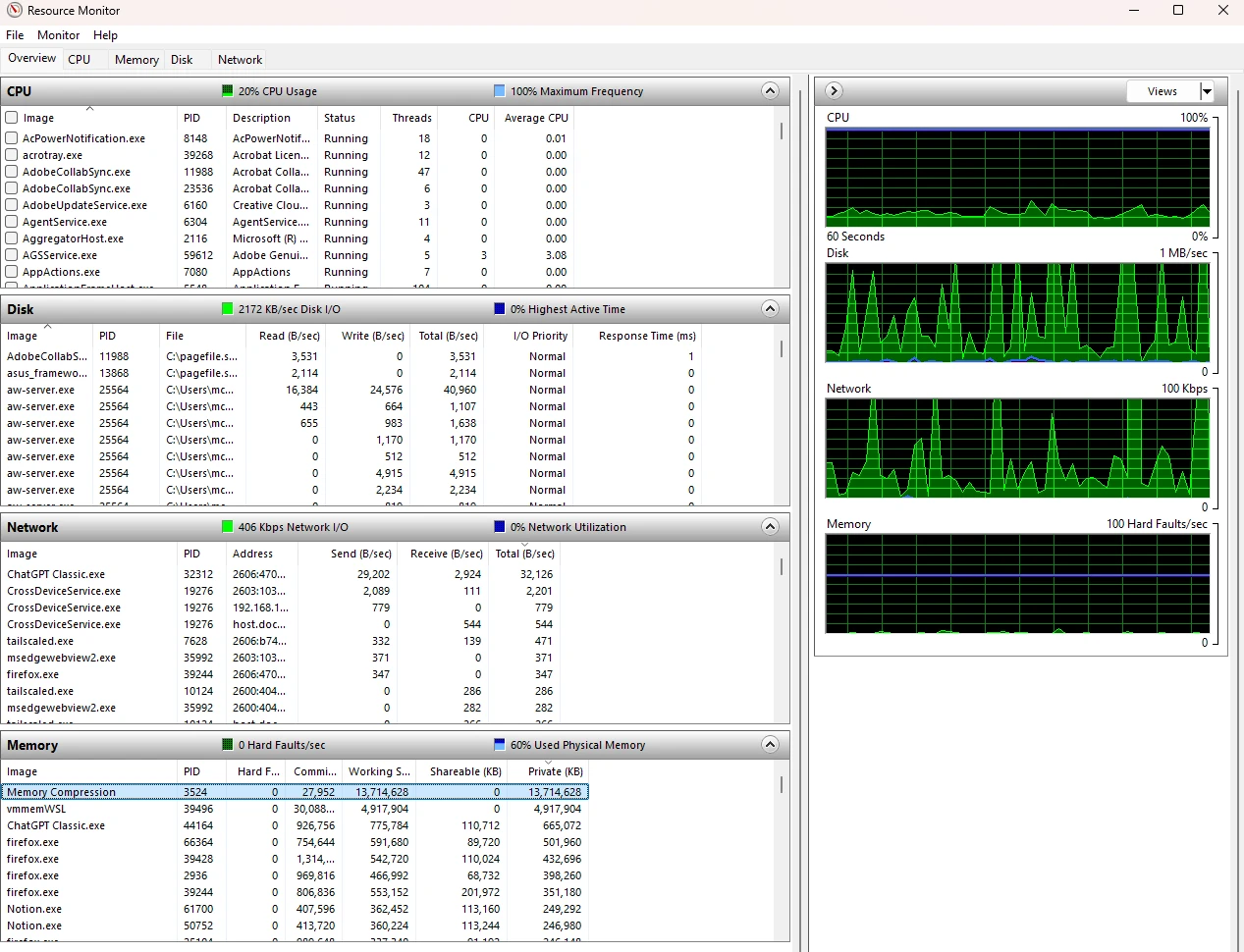
Task: Select AdobeCollabS... row in Disk list
Action: [352, 356]
